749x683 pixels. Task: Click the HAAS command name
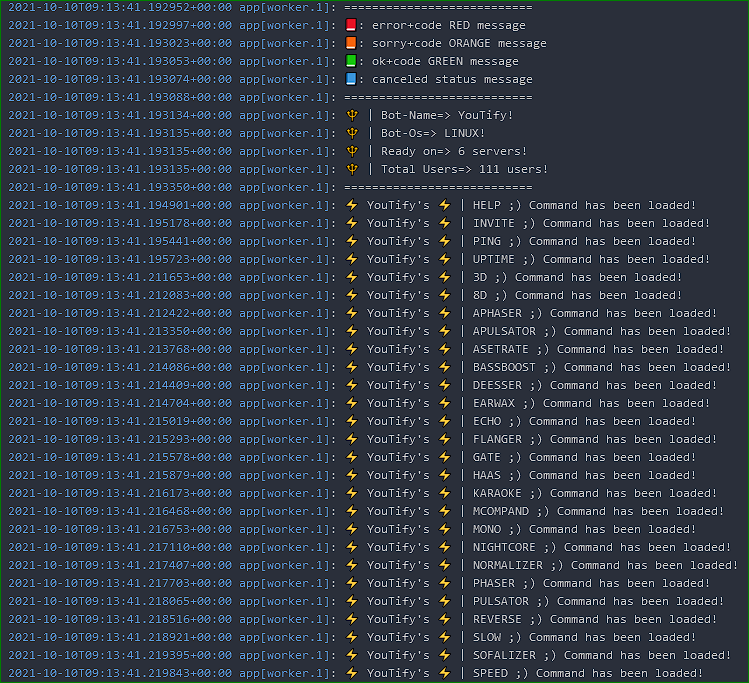click(487, 475)
